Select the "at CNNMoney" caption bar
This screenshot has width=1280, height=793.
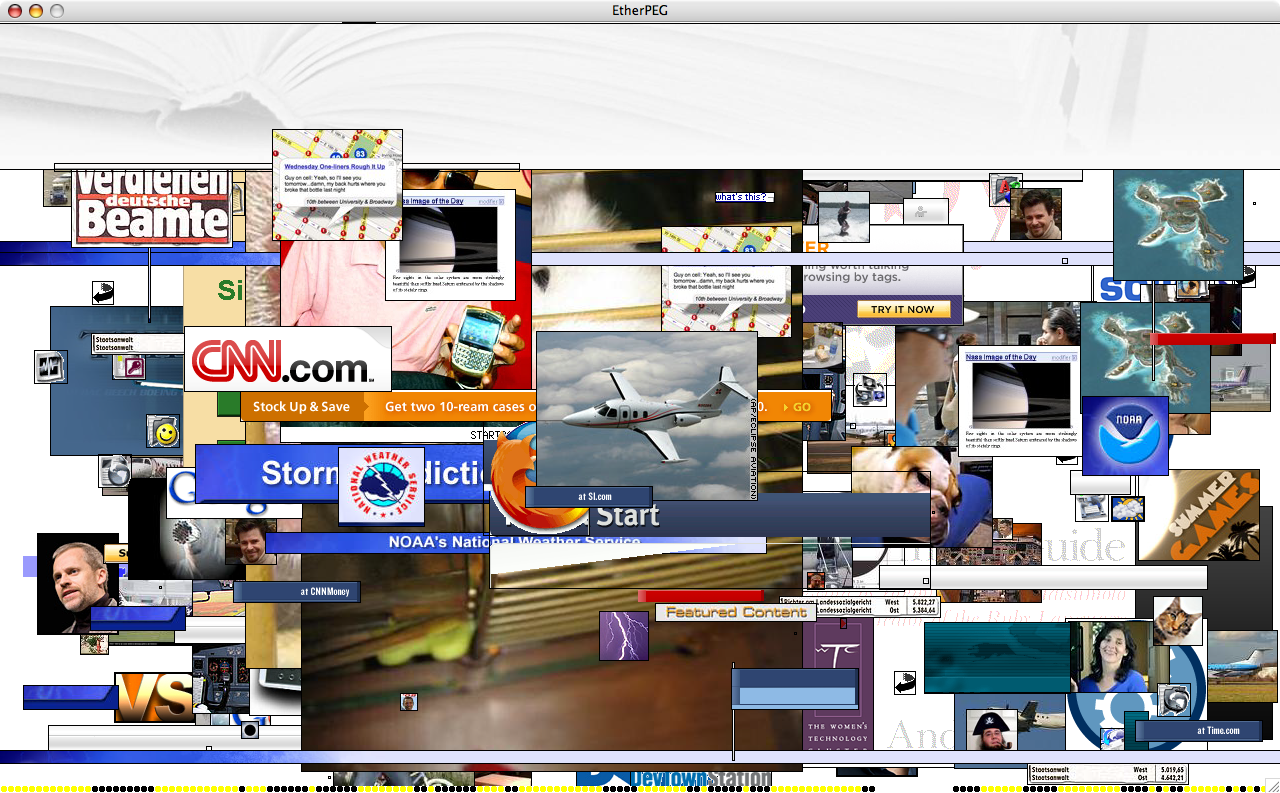pyautogui.click(x=297, y=592)
